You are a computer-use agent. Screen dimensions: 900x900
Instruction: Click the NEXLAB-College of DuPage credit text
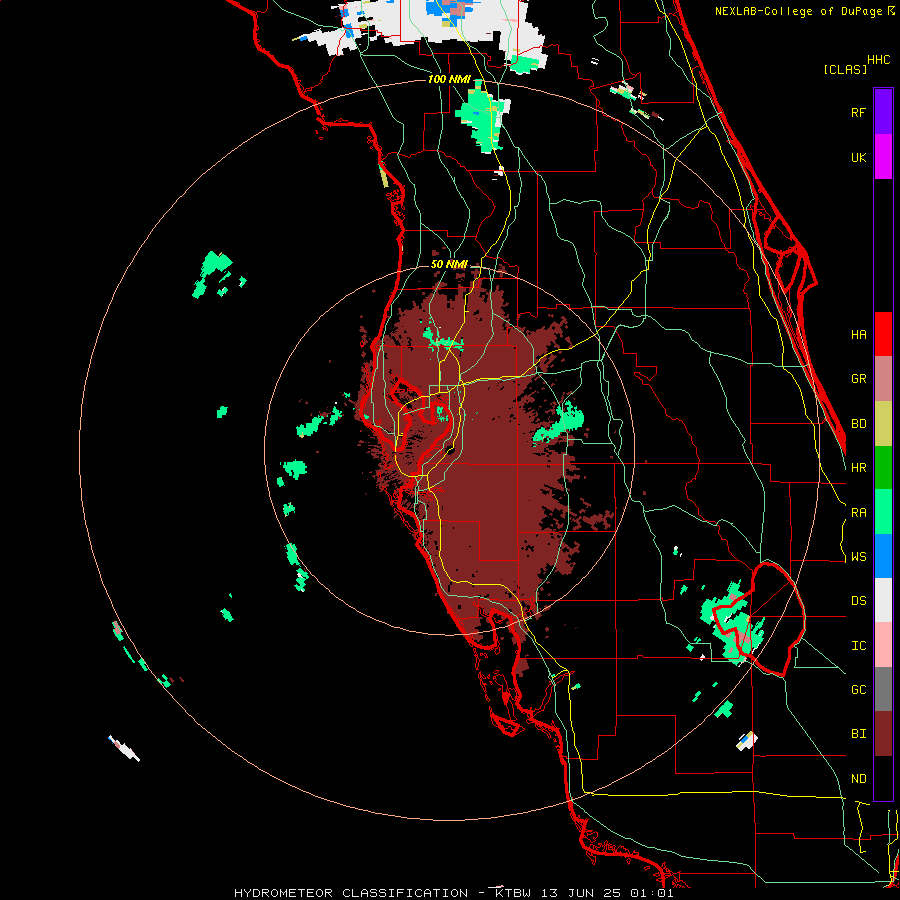tap(800, 11)
